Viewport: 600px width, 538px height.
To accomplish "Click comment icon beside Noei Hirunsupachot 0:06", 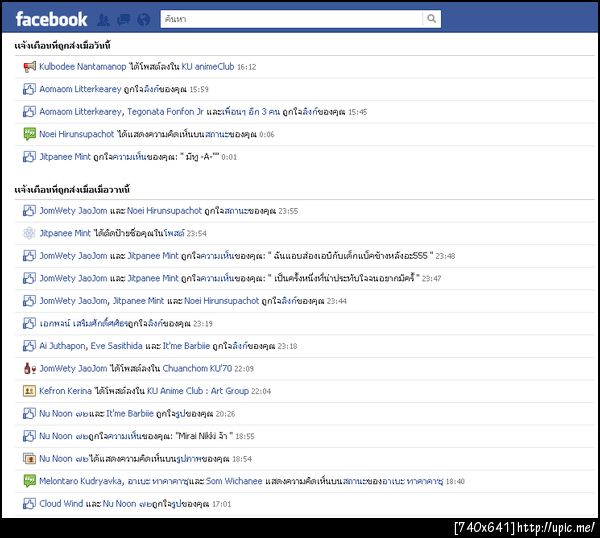I will [x=29, y=134].
